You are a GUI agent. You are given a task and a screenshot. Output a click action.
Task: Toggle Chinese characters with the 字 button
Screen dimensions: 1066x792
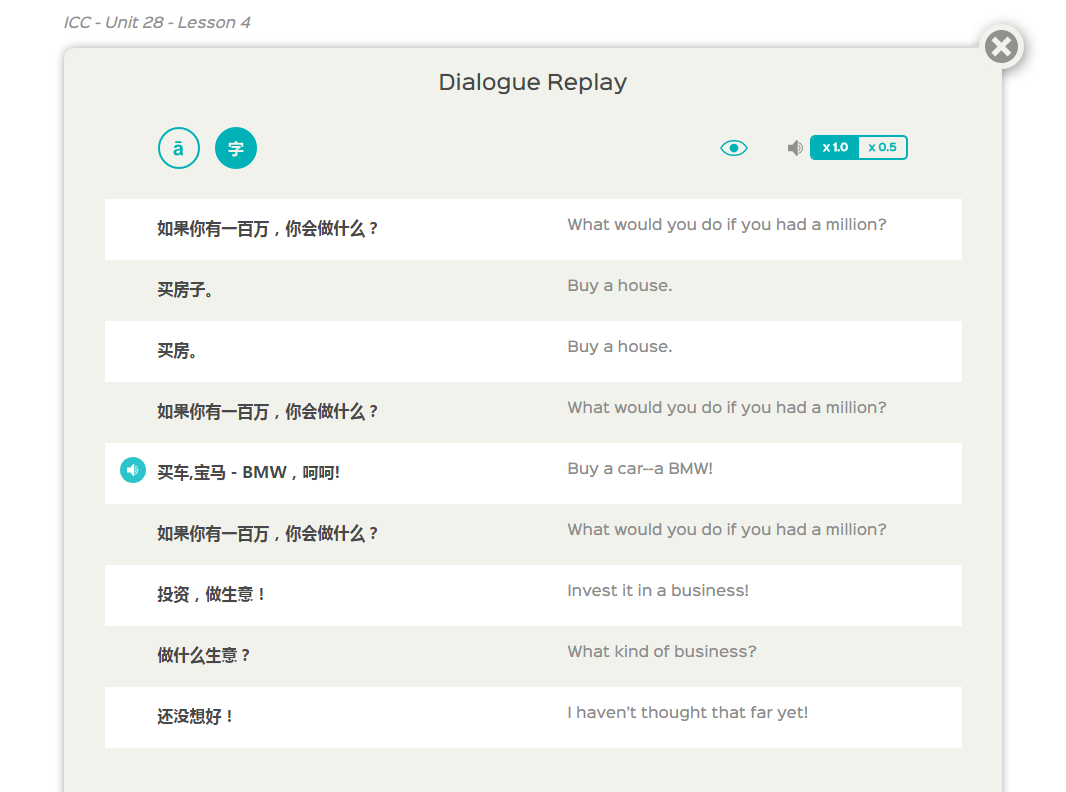[236, 149]
